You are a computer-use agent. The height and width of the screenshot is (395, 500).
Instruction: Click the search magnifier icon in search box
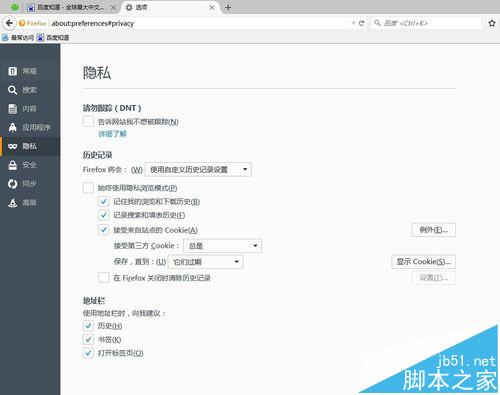click(x=377, y=23)
